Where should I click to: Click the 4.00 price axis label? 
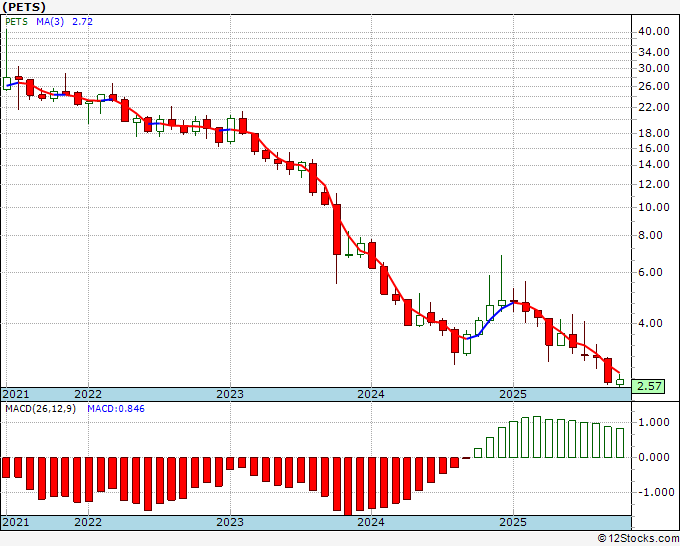pos(651,324)
